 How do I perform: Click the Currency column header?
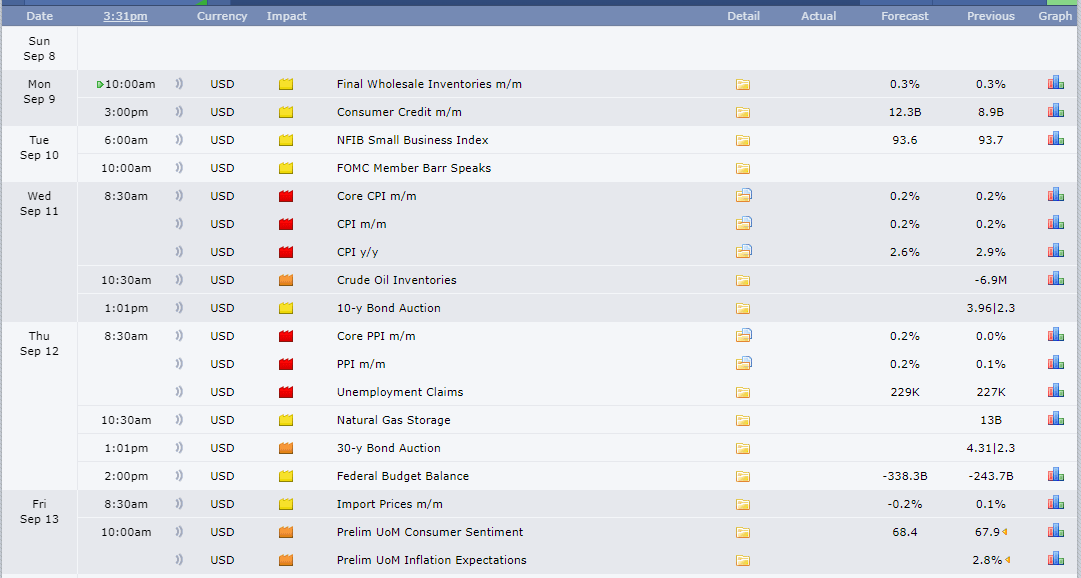click(x=222, y=16)
